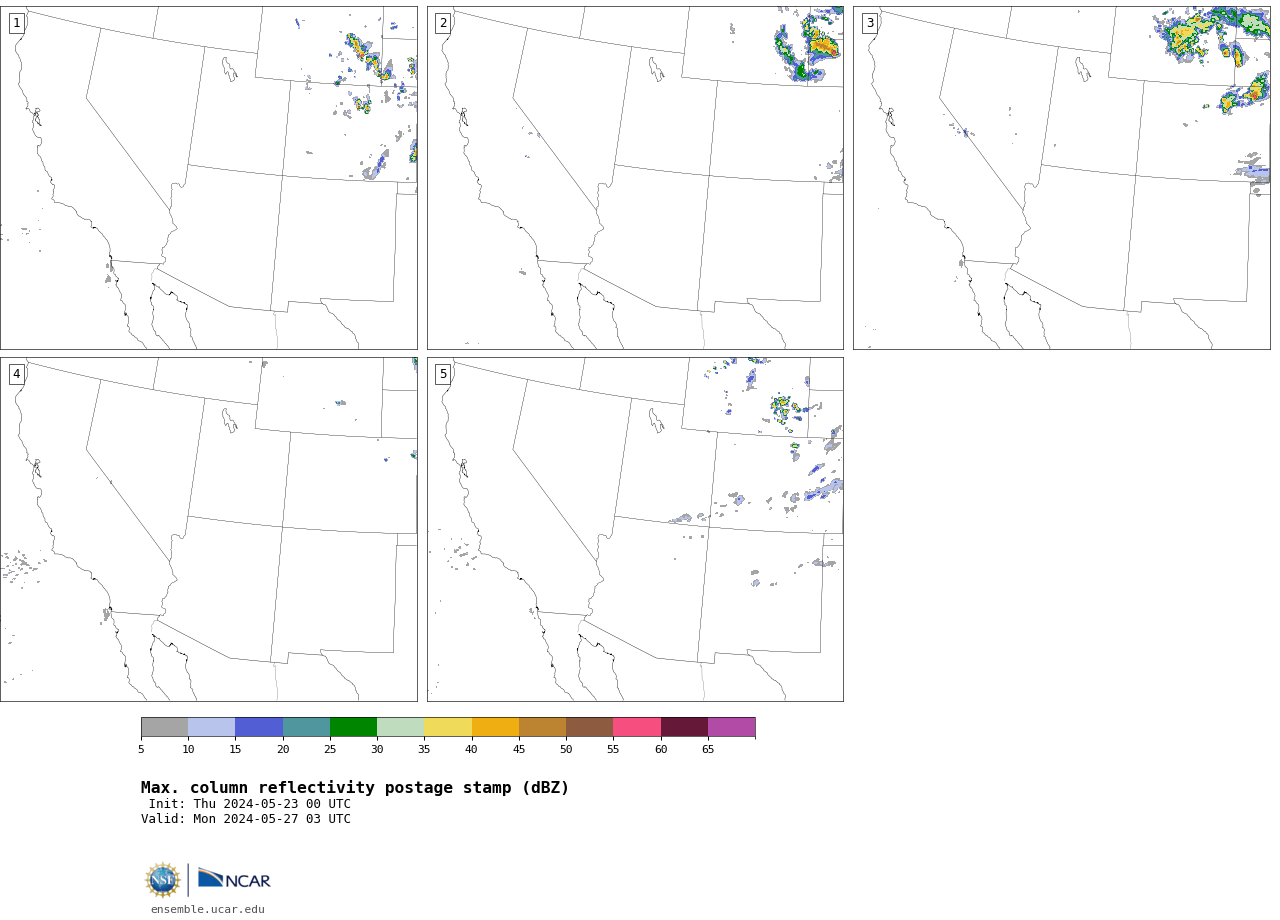The height and width of the screenshot is (920, 1280).
Task: Pick the gray 5-10 dBZ color swatch
Action: (x=165, y=727)
